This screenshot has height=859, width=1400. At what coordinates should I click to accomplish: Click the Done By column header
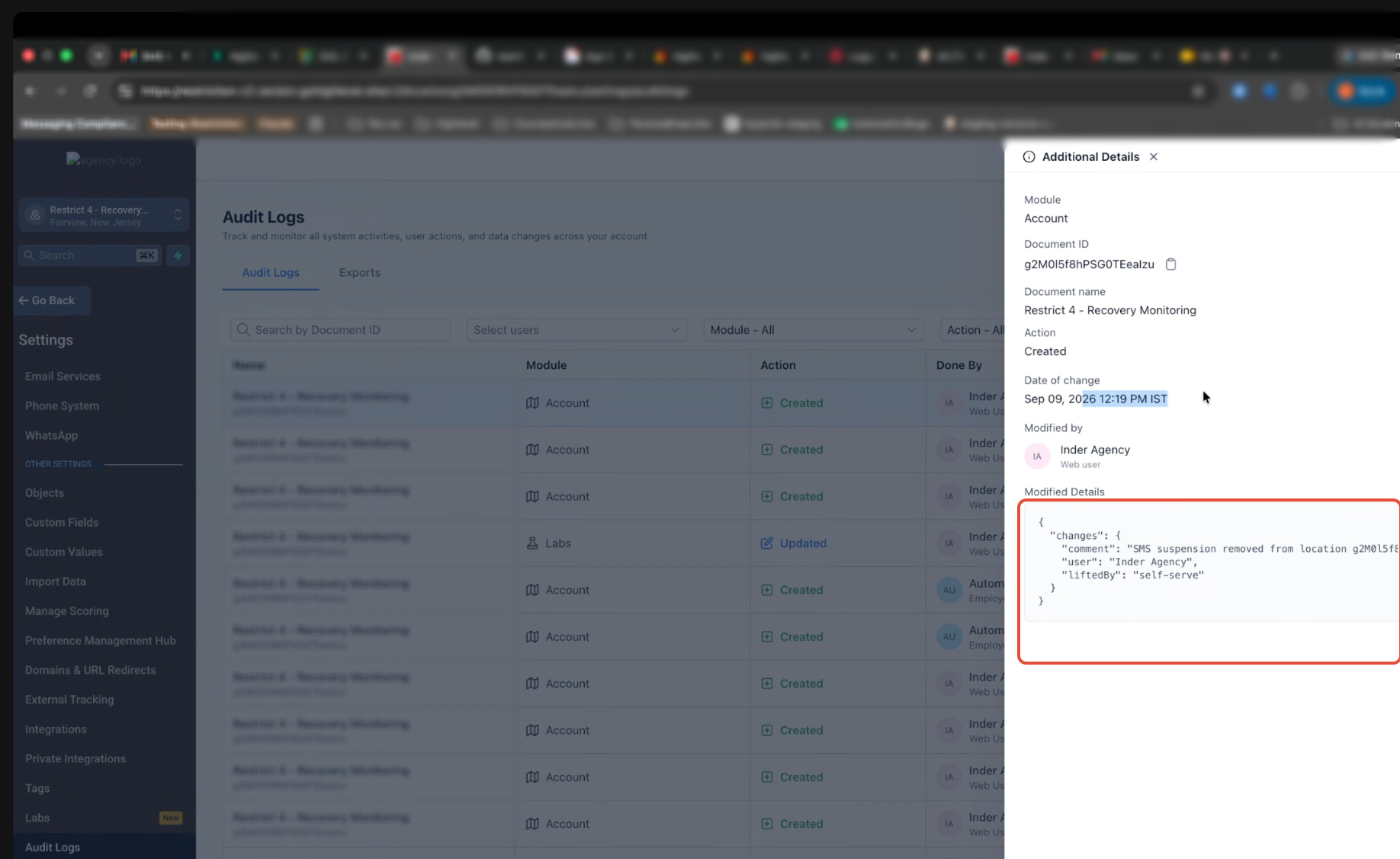click(x=958, y=365)
